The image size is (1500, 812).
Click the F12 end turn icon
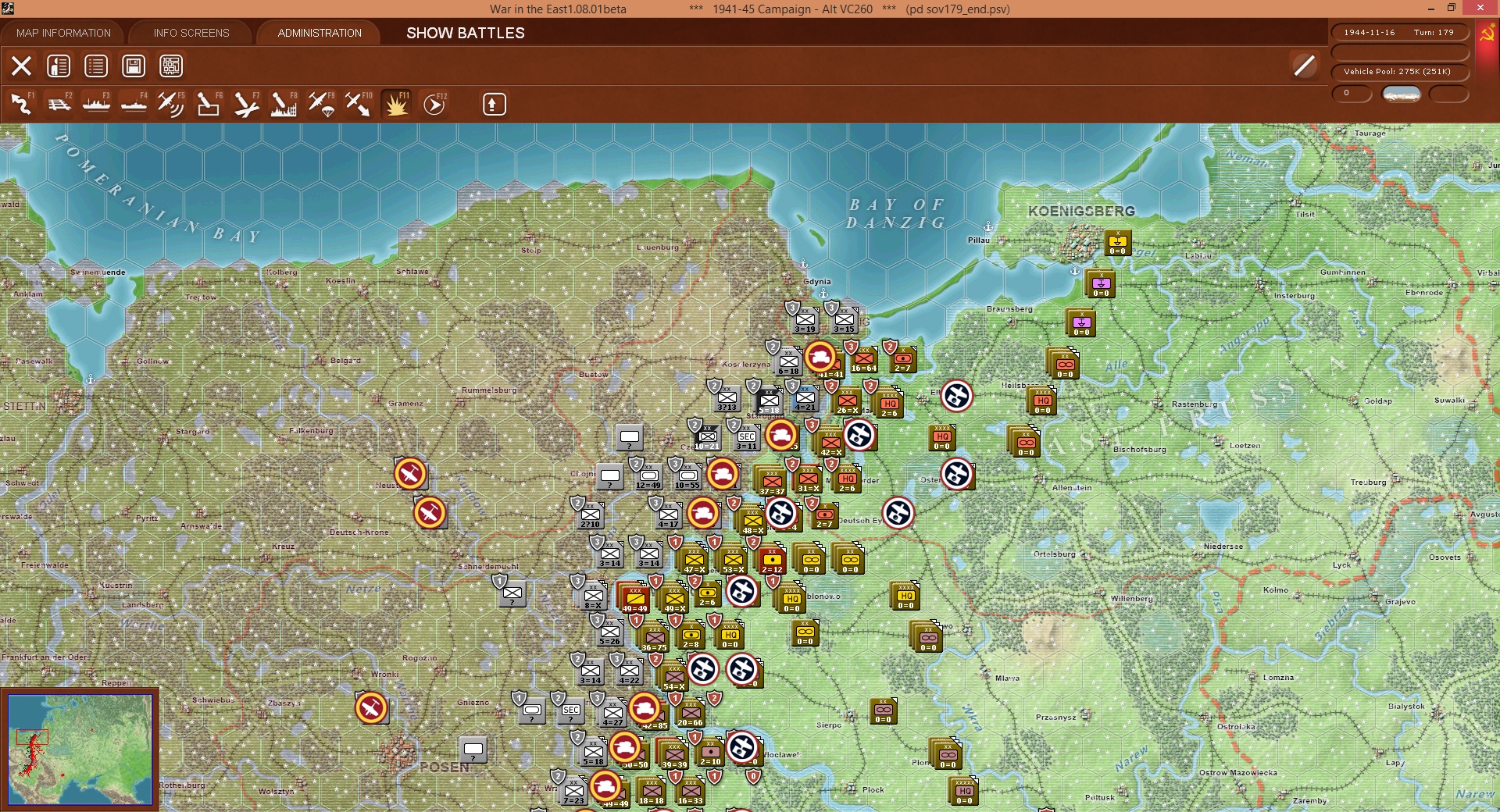(x=434, y=104)
